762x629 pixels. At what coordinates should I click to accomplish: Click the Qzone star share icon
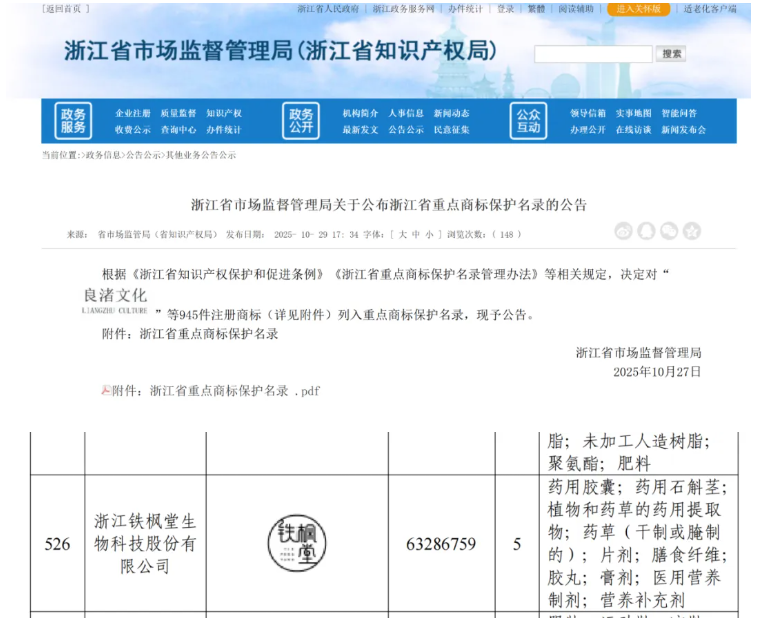point(692,232)
